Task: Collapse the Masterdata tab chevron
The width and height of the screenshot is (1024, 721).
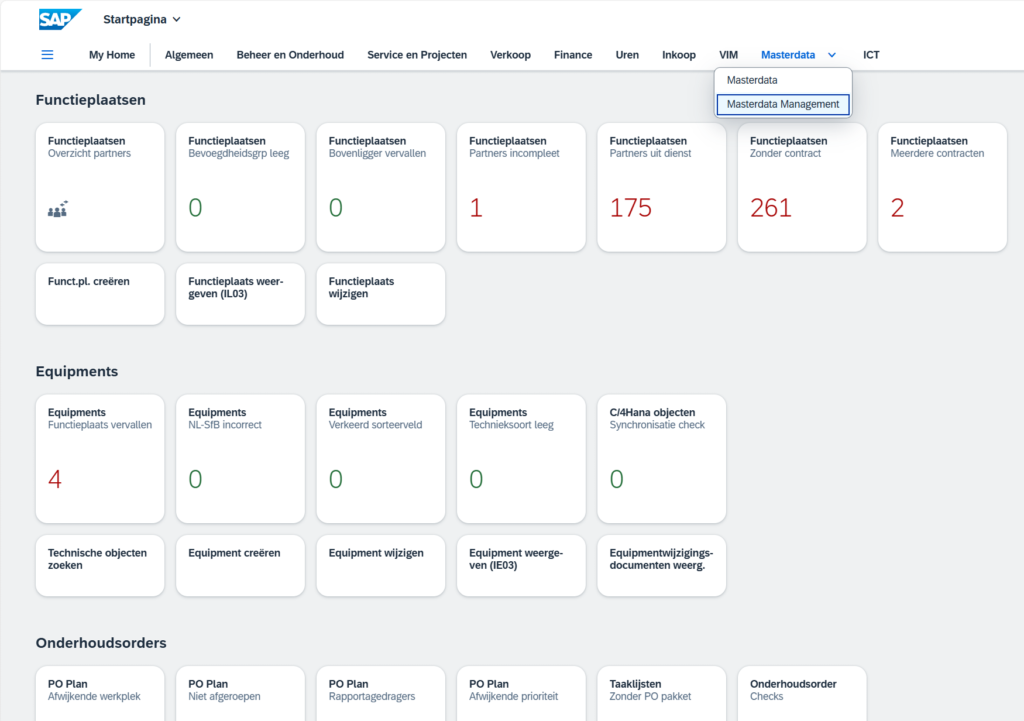Action: point(832,55)
